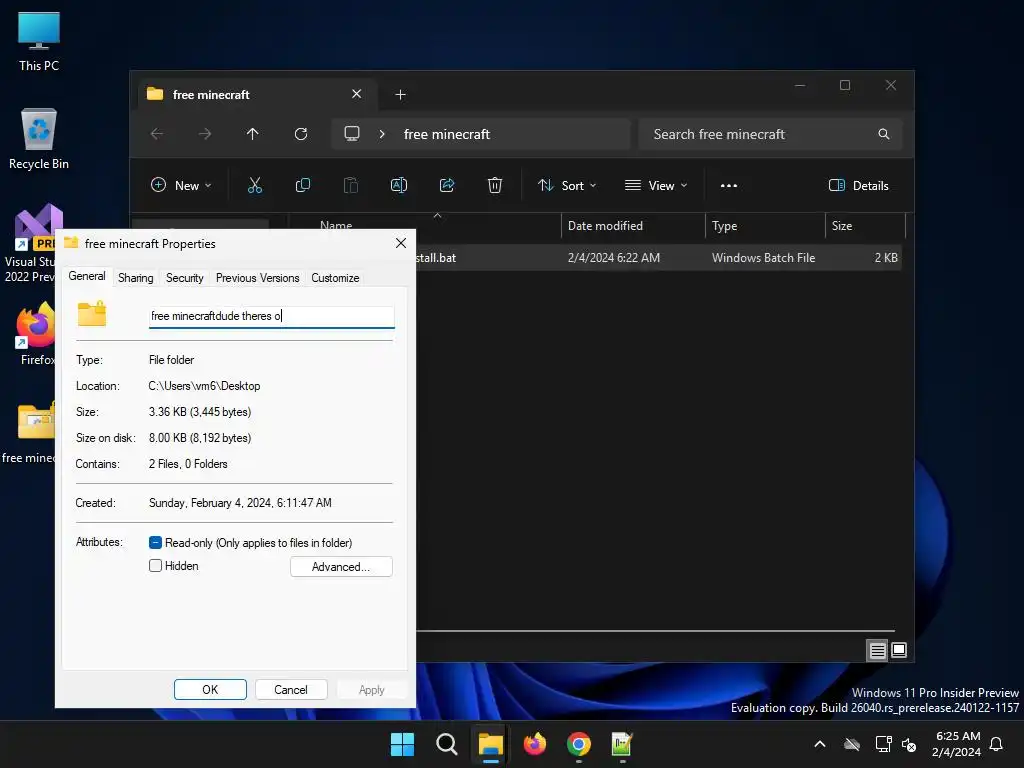
Task: Open Windows Start button on taskbar
Action: click(x=402, y=744)
